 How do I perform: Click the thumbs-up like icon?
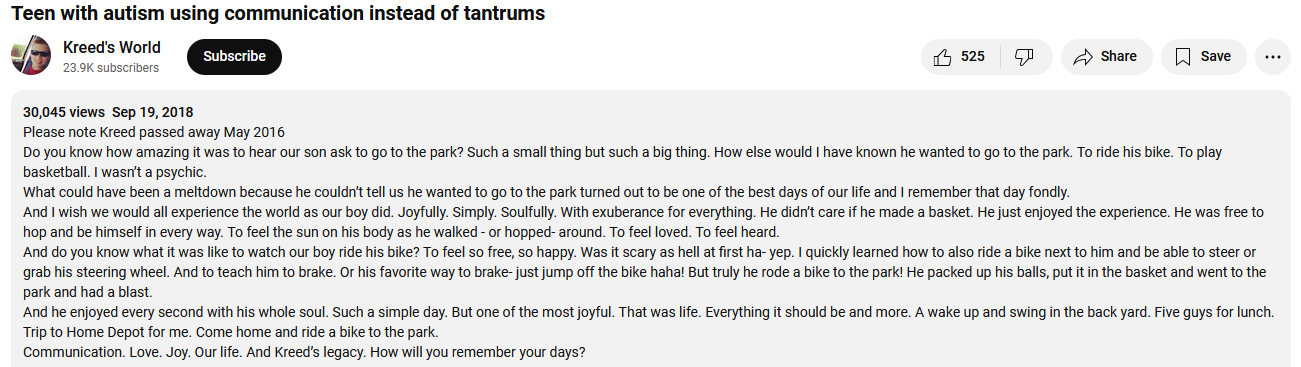pyautogui.click(x=942, y=57)
